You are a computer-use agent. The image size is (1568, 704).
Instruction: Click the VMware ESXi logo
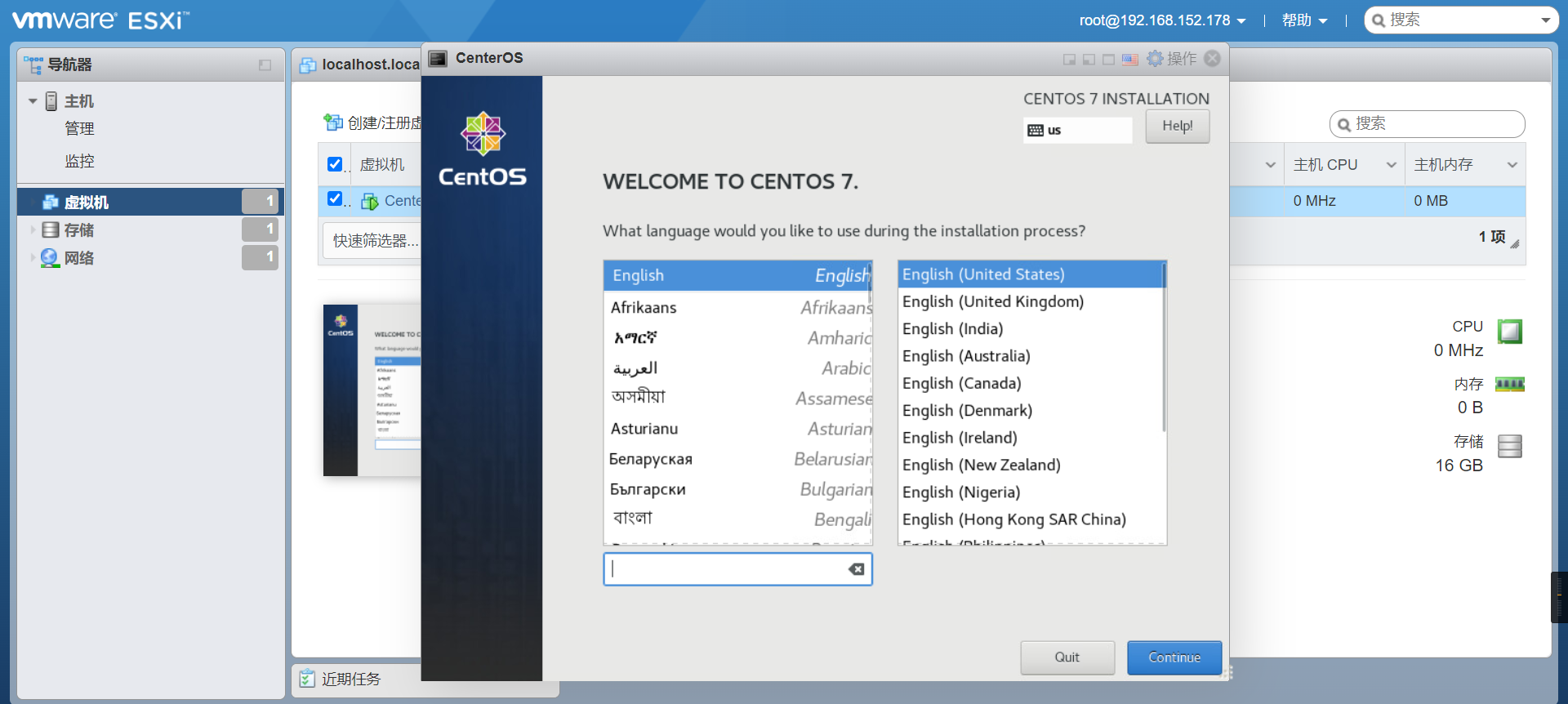(x=100, y=20)
